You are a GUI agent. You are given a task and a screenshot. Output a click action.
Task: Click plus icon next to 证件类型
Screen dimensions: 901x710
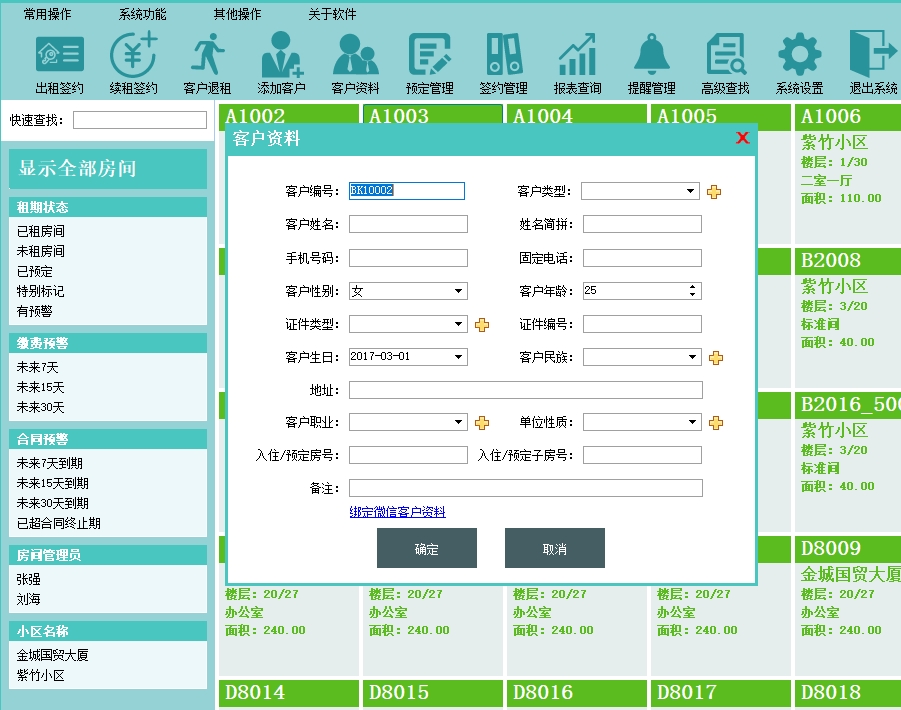pyautogui.click(x=482, y=325)
